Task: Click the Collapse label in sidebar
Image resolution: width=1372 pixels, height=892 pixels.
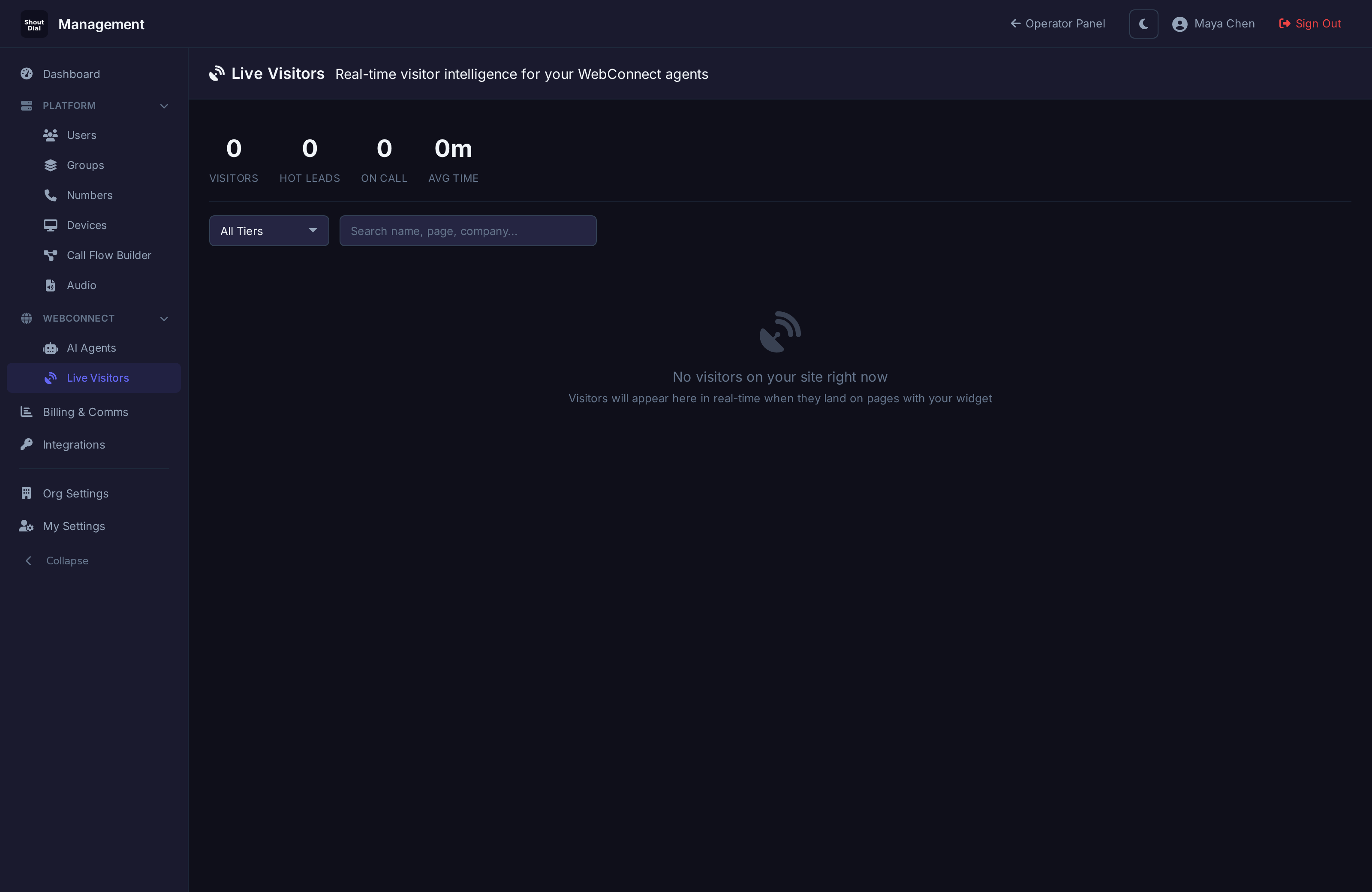Action: point(67,561)
